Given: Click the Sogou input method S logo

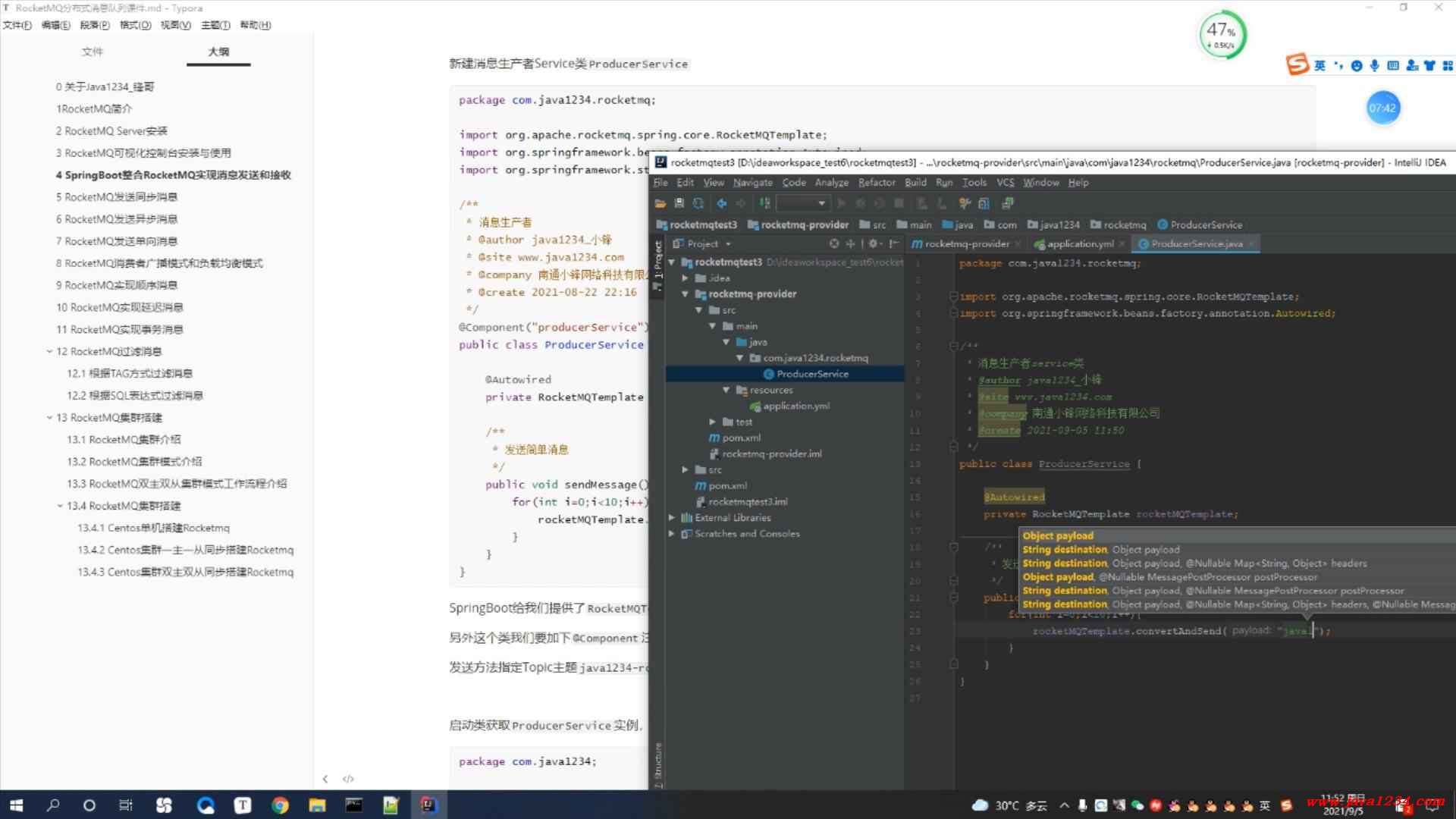Looking at the screenshot, I should (1298, 64).
